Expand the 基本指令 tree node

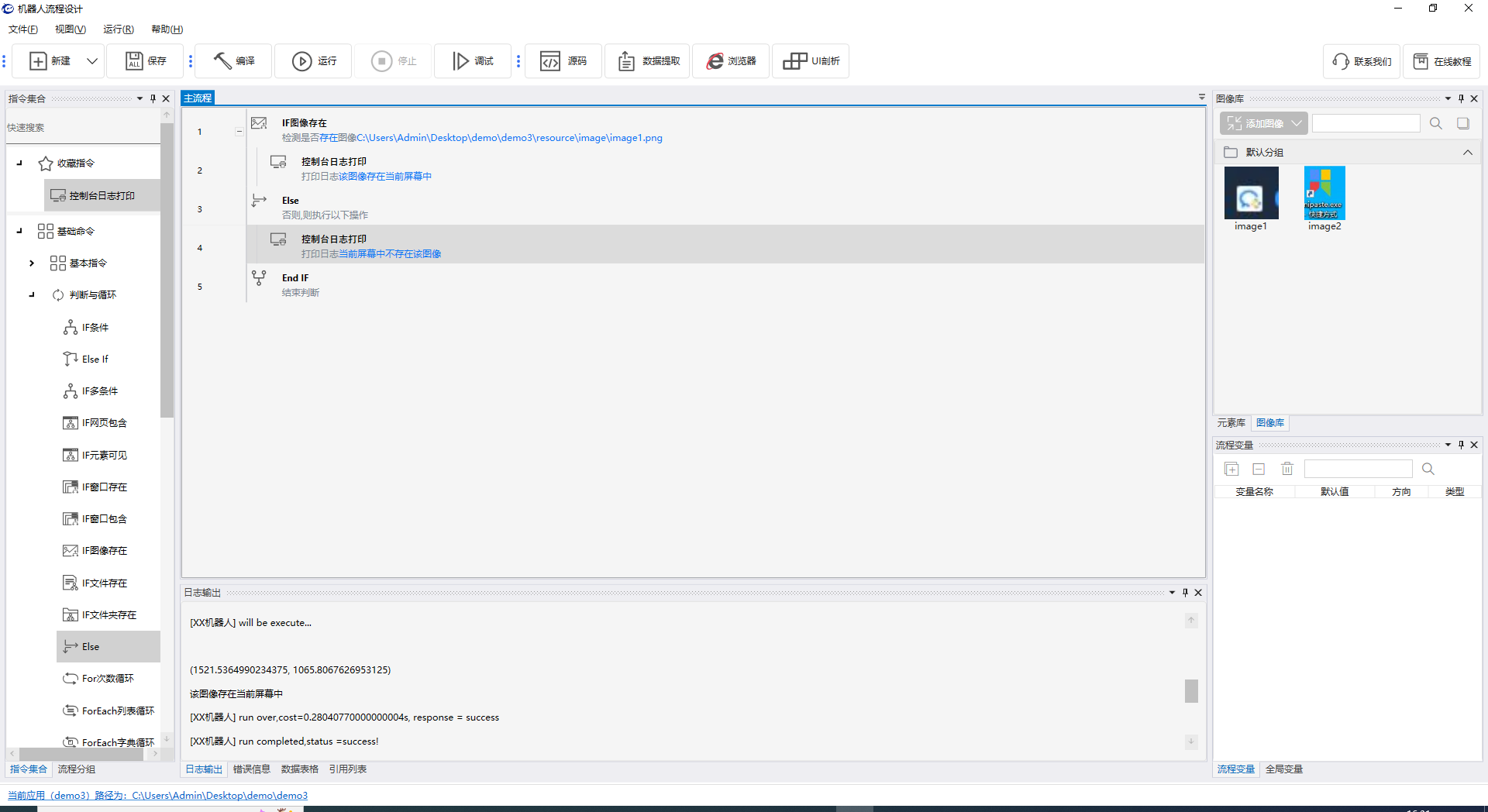point(32,263)
